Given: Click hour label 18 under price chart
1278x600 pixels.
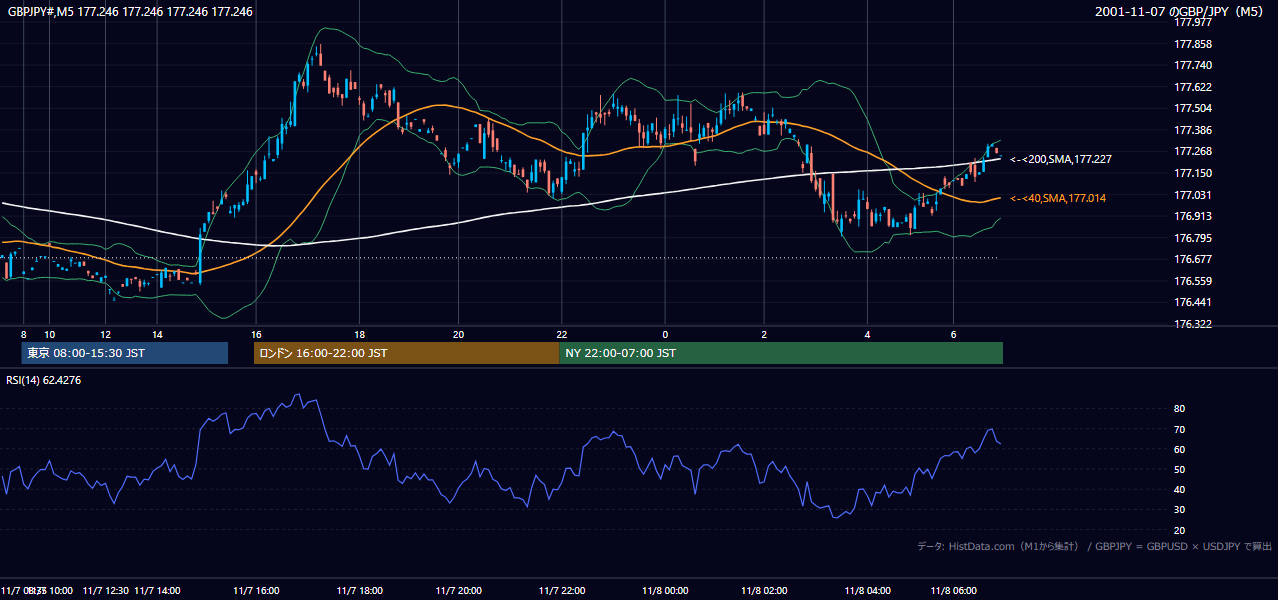Looking at the screenshot, I should (359, 334).
